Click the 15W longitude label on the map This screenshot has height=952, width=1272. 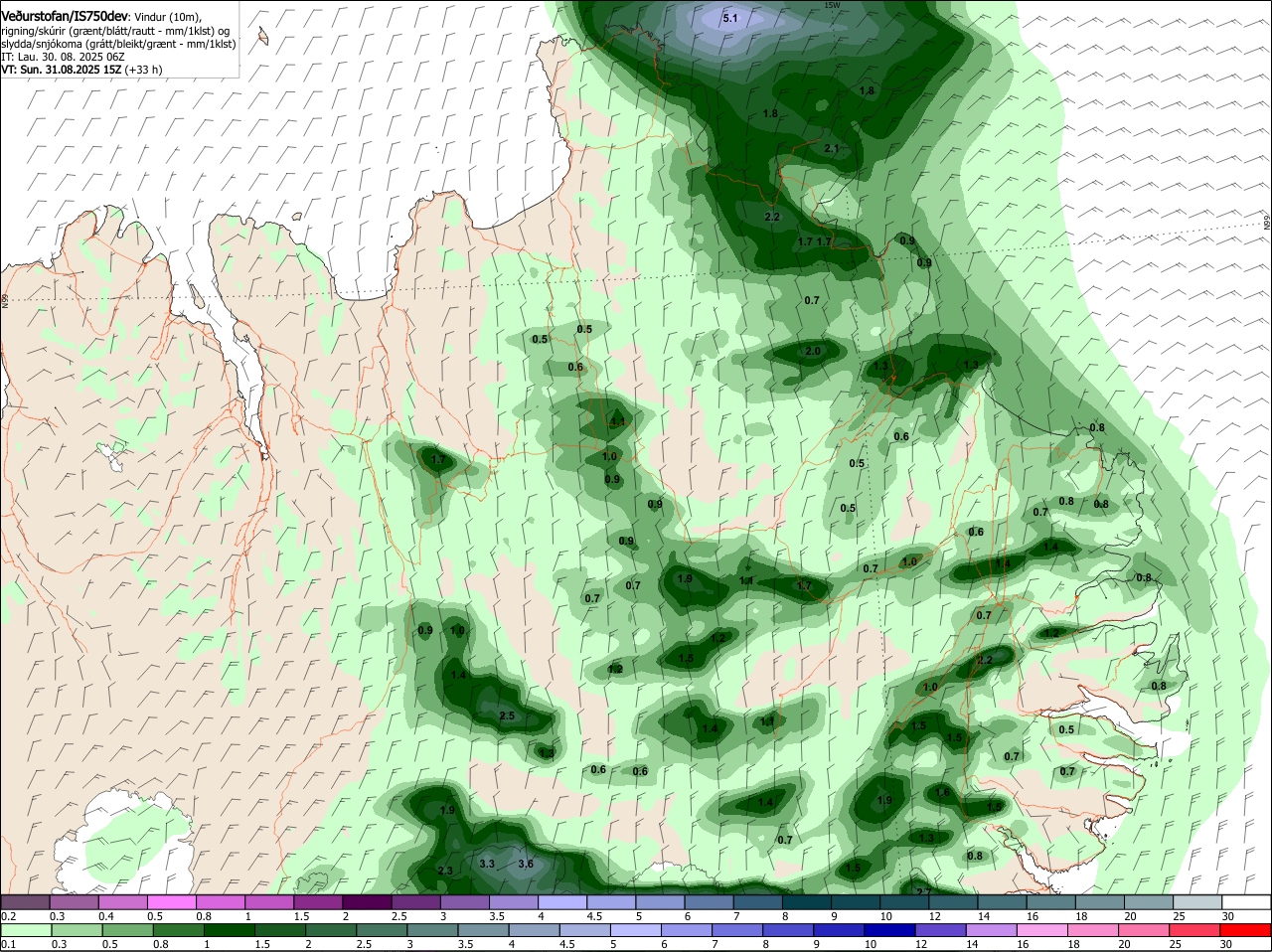point(832,5)
